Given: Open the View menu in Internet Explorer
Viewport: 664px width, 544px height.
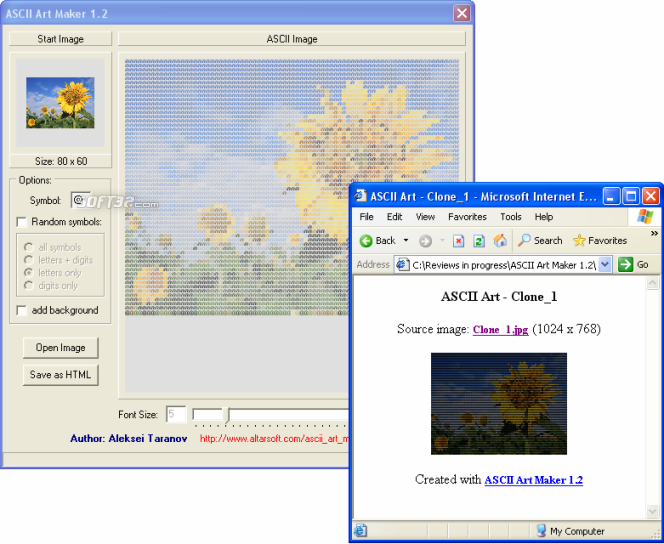Looking at the screenshot, I should point(425,217).
